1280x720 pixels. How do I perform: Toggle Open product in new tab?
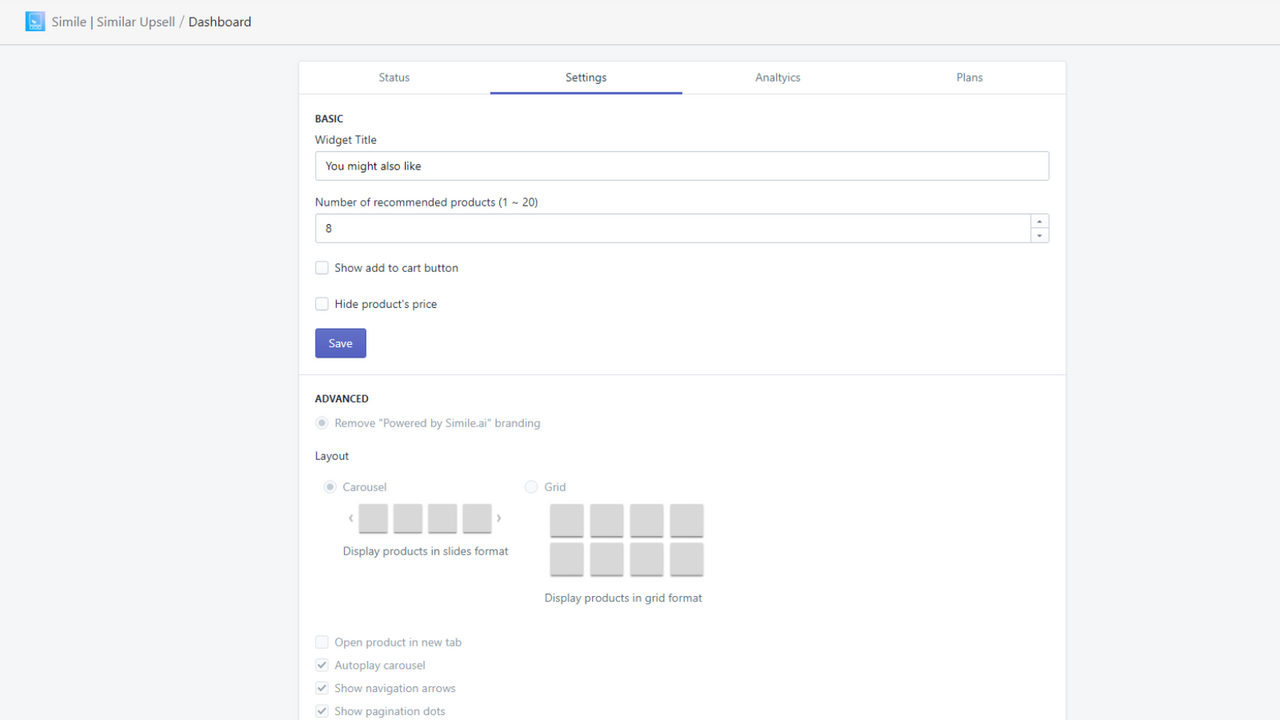[x=322, y=642]
